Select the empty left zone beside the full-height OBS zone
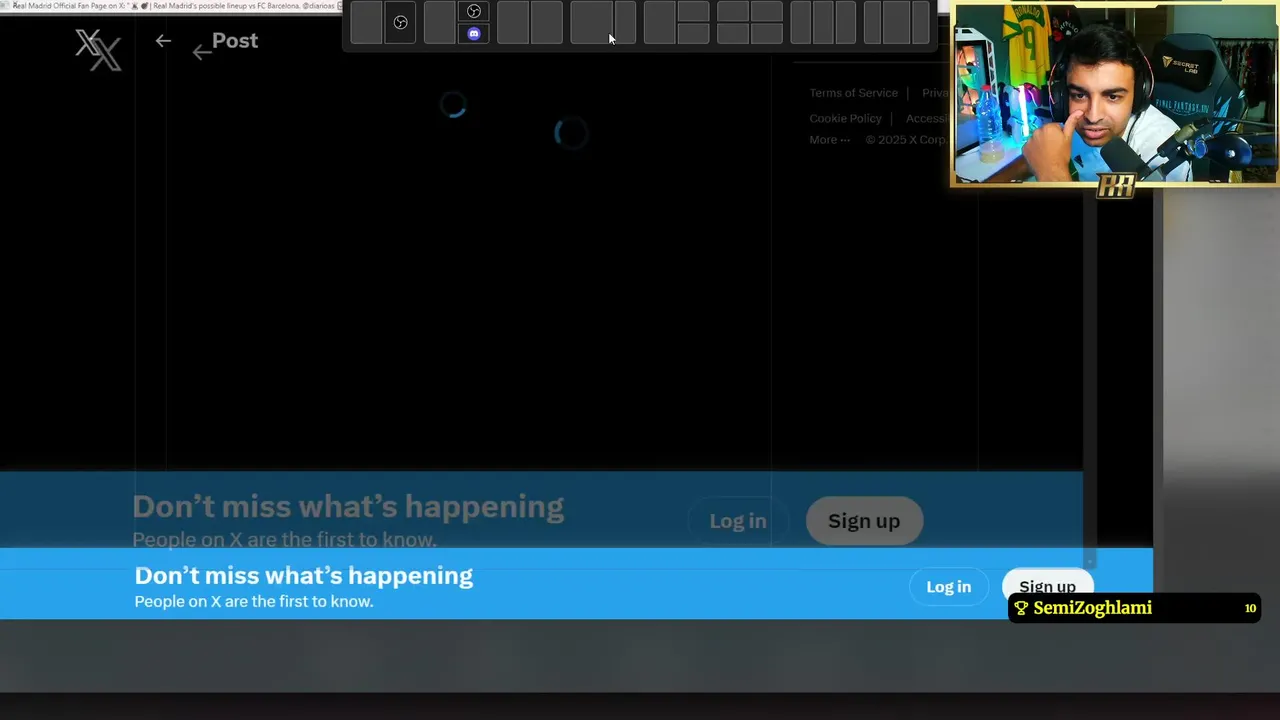 [366, 23]
